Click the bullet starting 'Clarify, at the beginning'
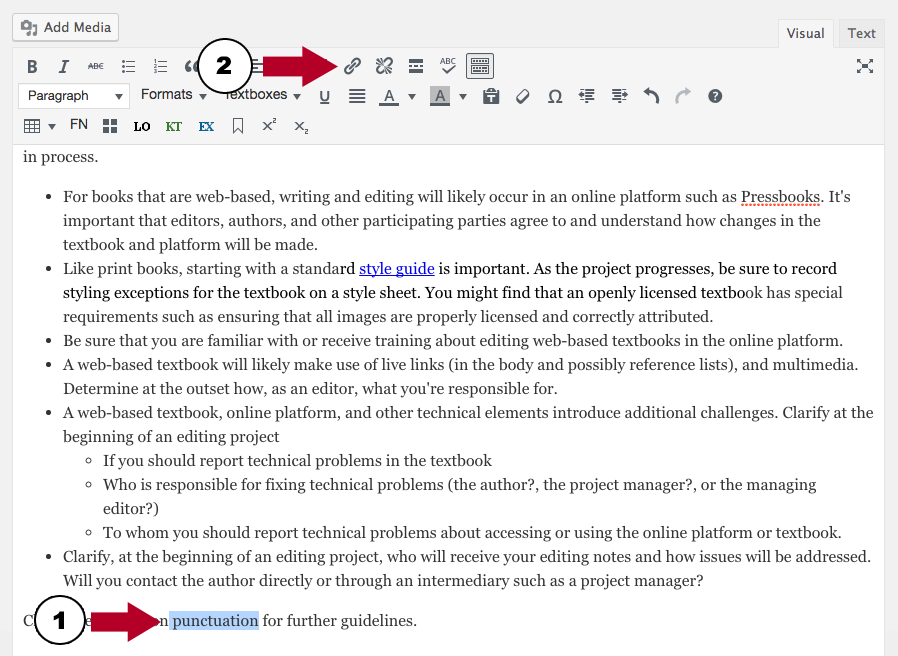This screenshot has height=656, width=898. (x=467, y=569)
